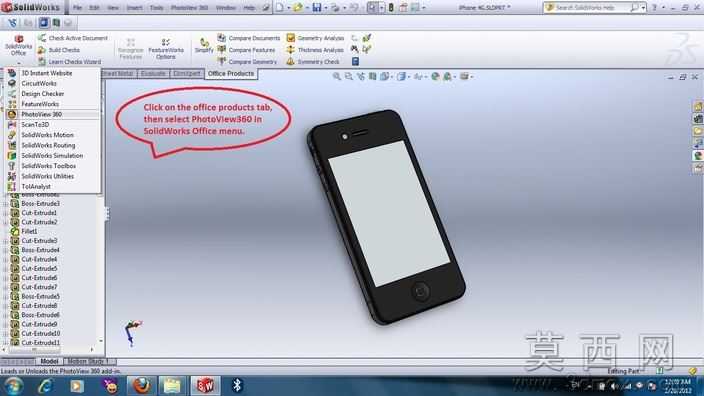The image size is (704, 396).
Task: Expand the Boss-Extrude3 feature node
Action: click(x=5, y=204)
